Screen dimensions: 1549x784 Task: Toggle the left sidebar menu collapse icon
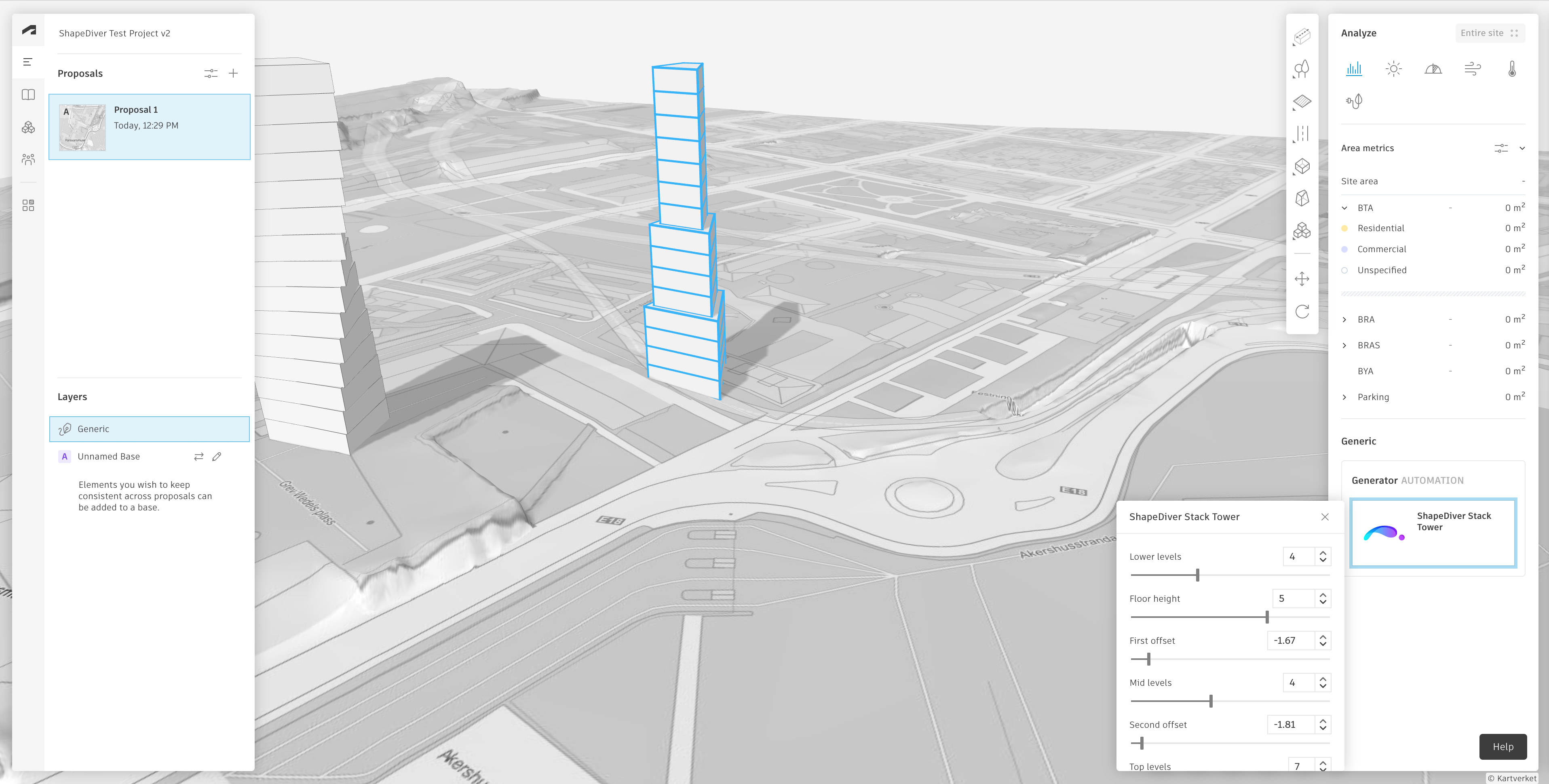click(x=27, y=62)
